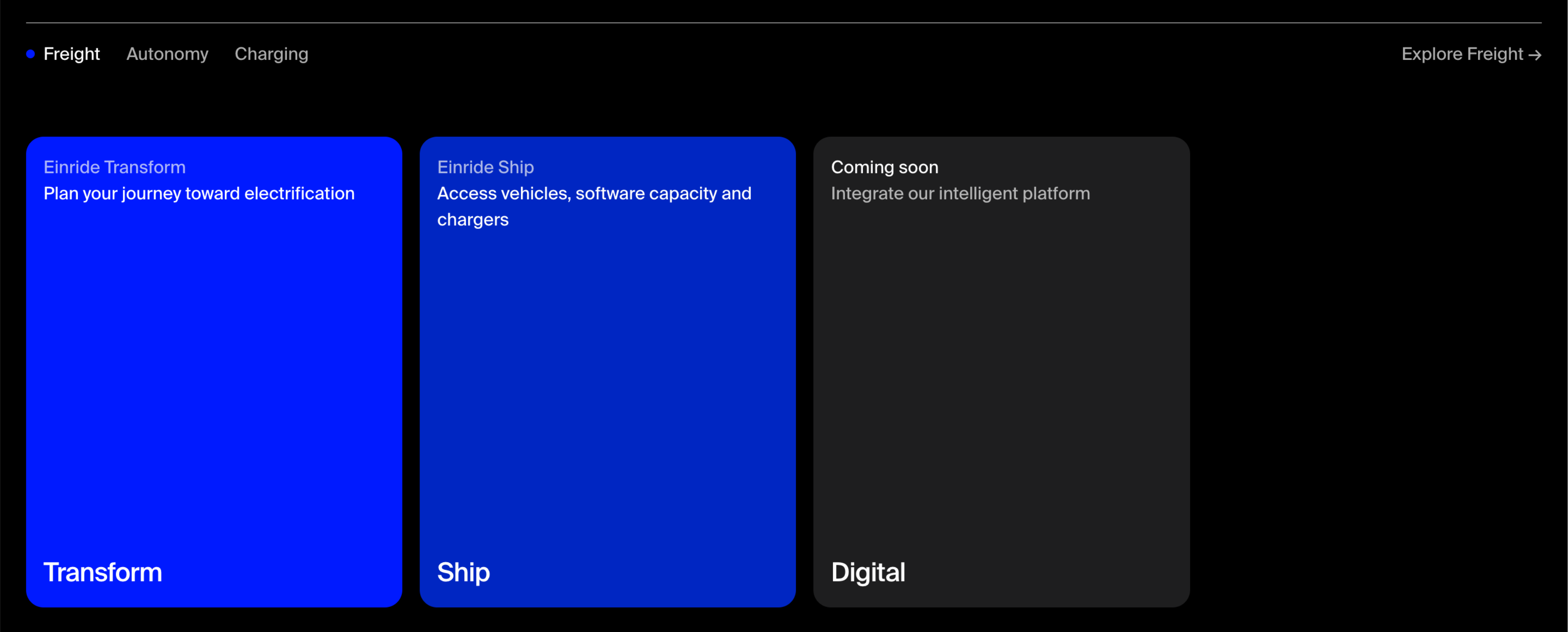Open the Transform card
Screen dimensions: 1568x632
tap(214, 371)
